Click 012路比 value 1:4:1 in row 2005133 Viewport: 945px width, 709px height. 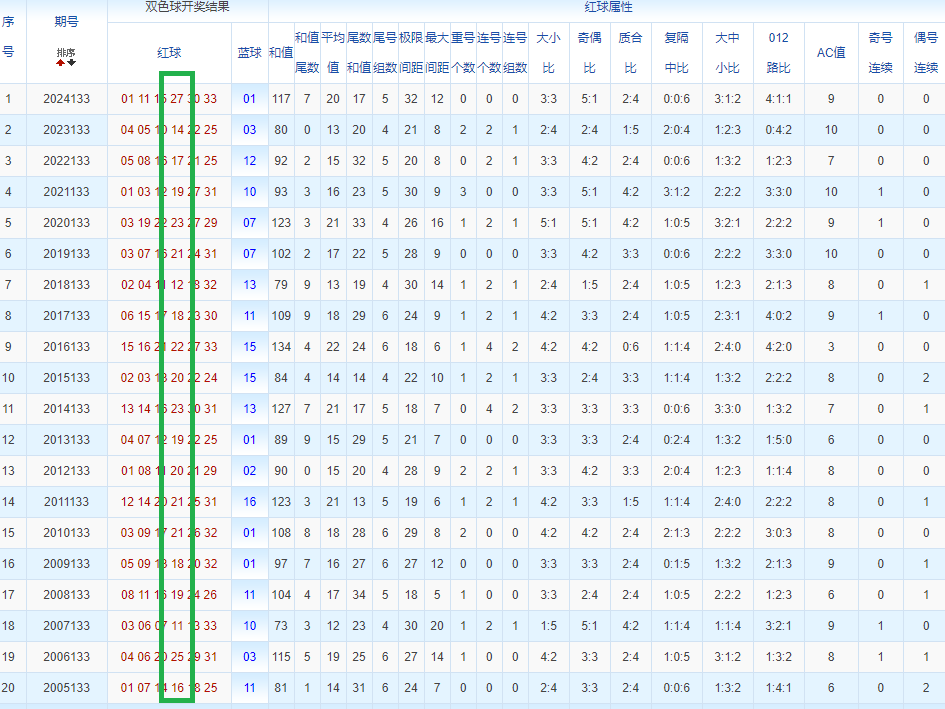tap(779, 688)
